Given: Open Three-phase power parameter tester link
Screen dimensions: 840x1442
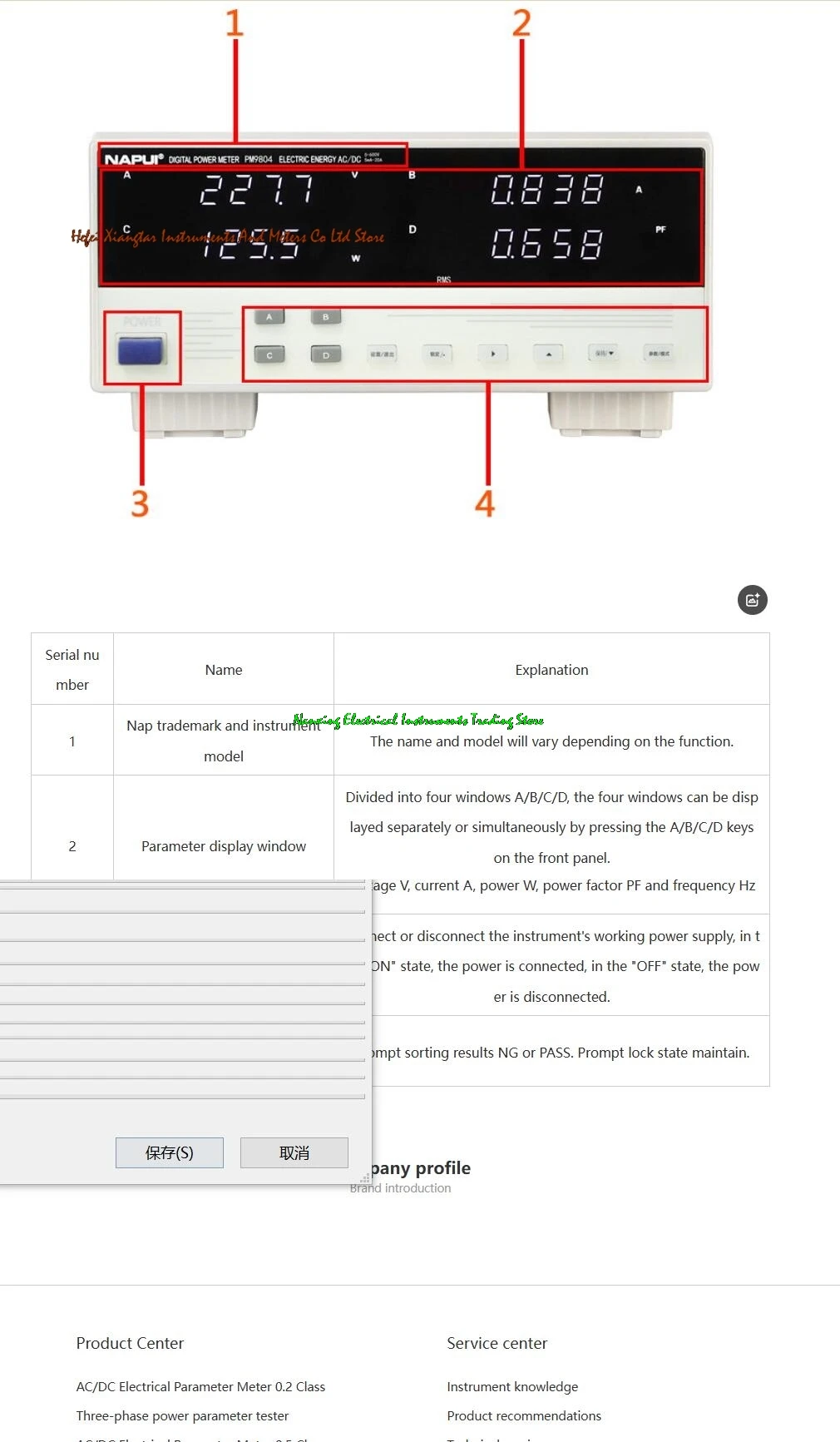Looking at the screenshot, I should (x=182, y=1415).
